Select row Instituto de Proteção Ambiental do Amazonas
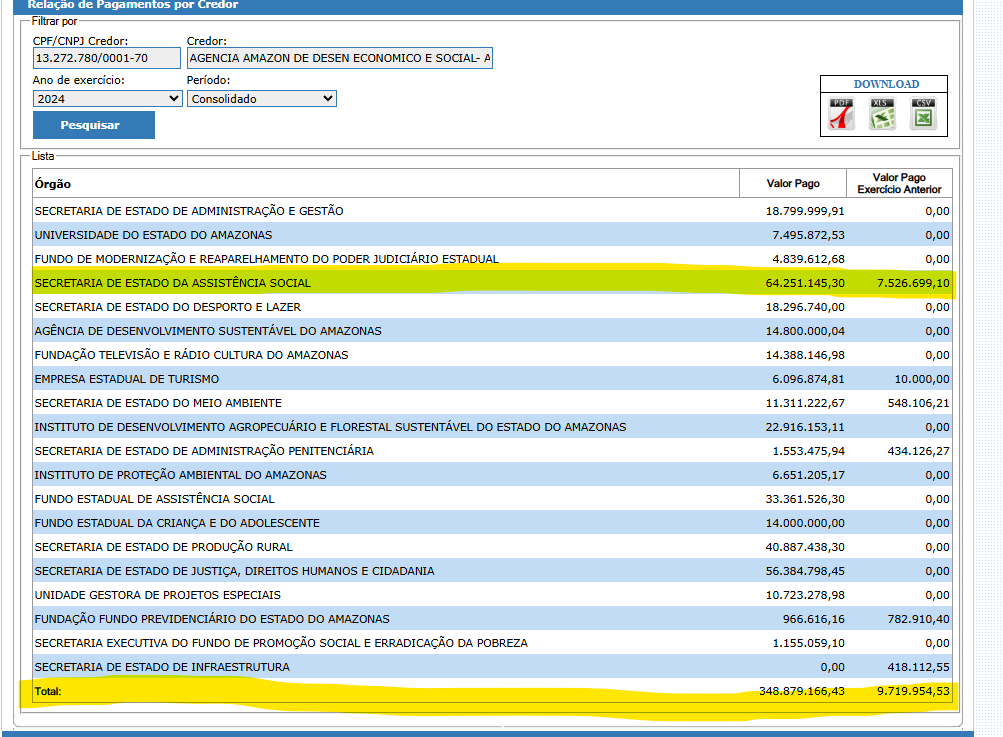The width and height of the screenshot is (1003, 737). [x=492, y=475]
